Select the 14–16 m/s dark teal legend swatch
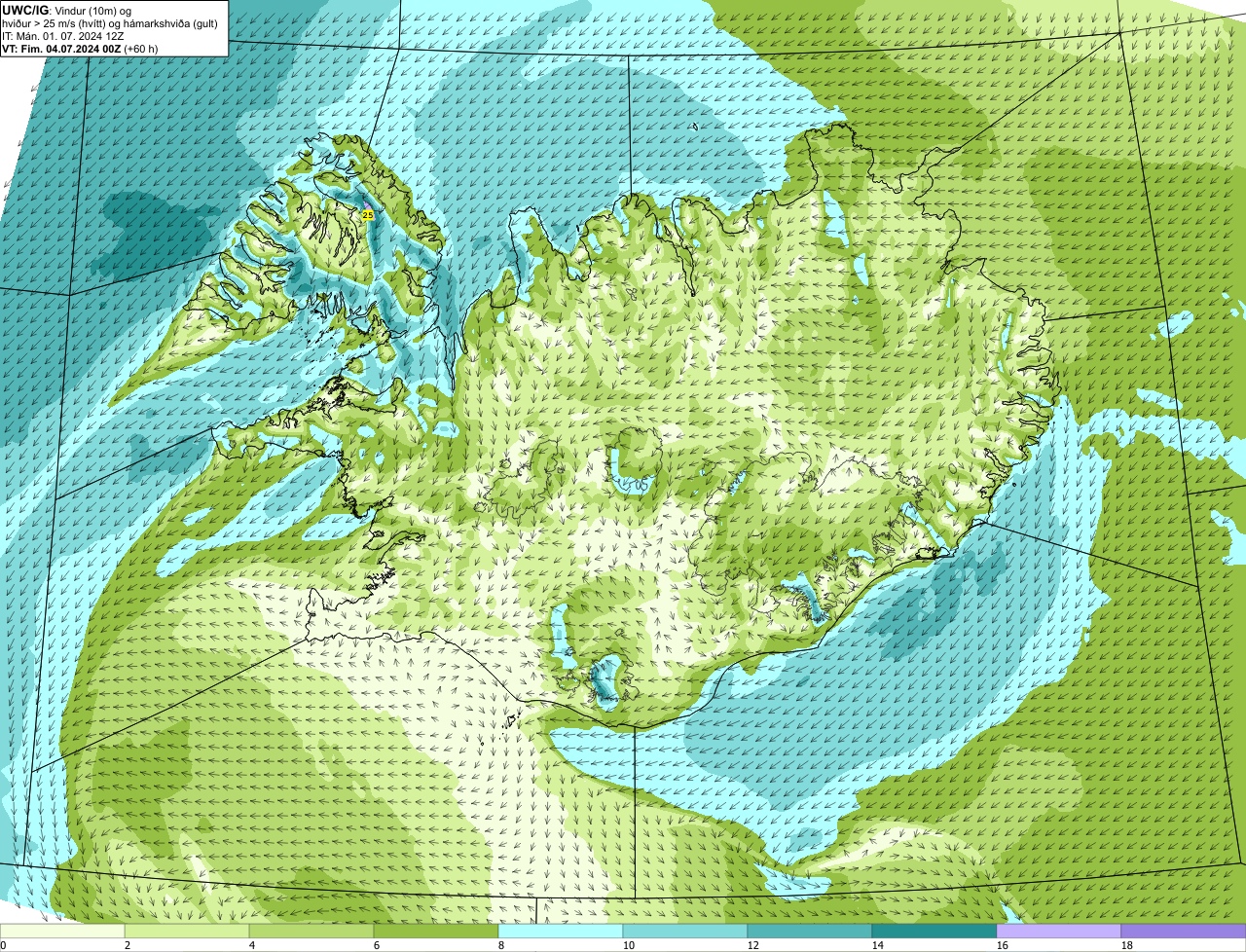 (x=934, y=931)
